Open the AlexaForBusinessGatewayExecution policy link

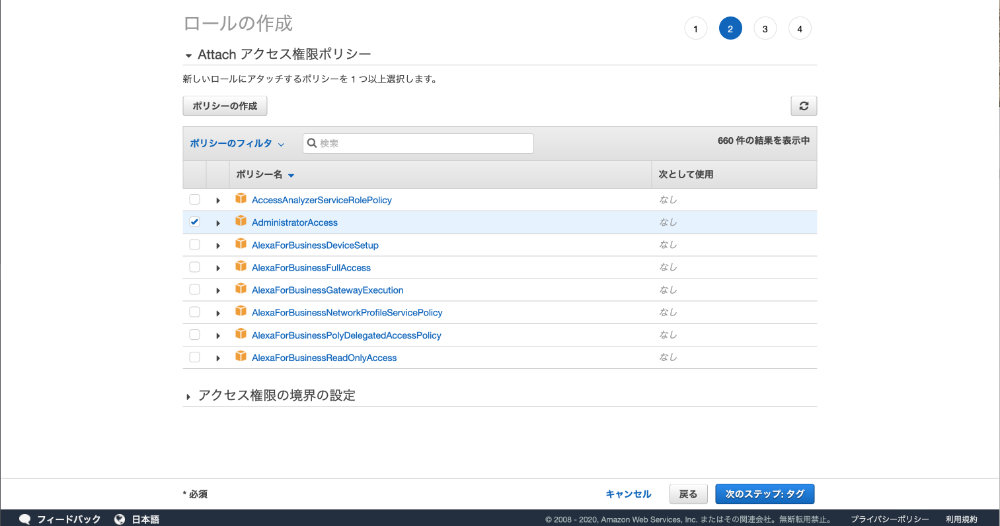click(x=327, y=290)
